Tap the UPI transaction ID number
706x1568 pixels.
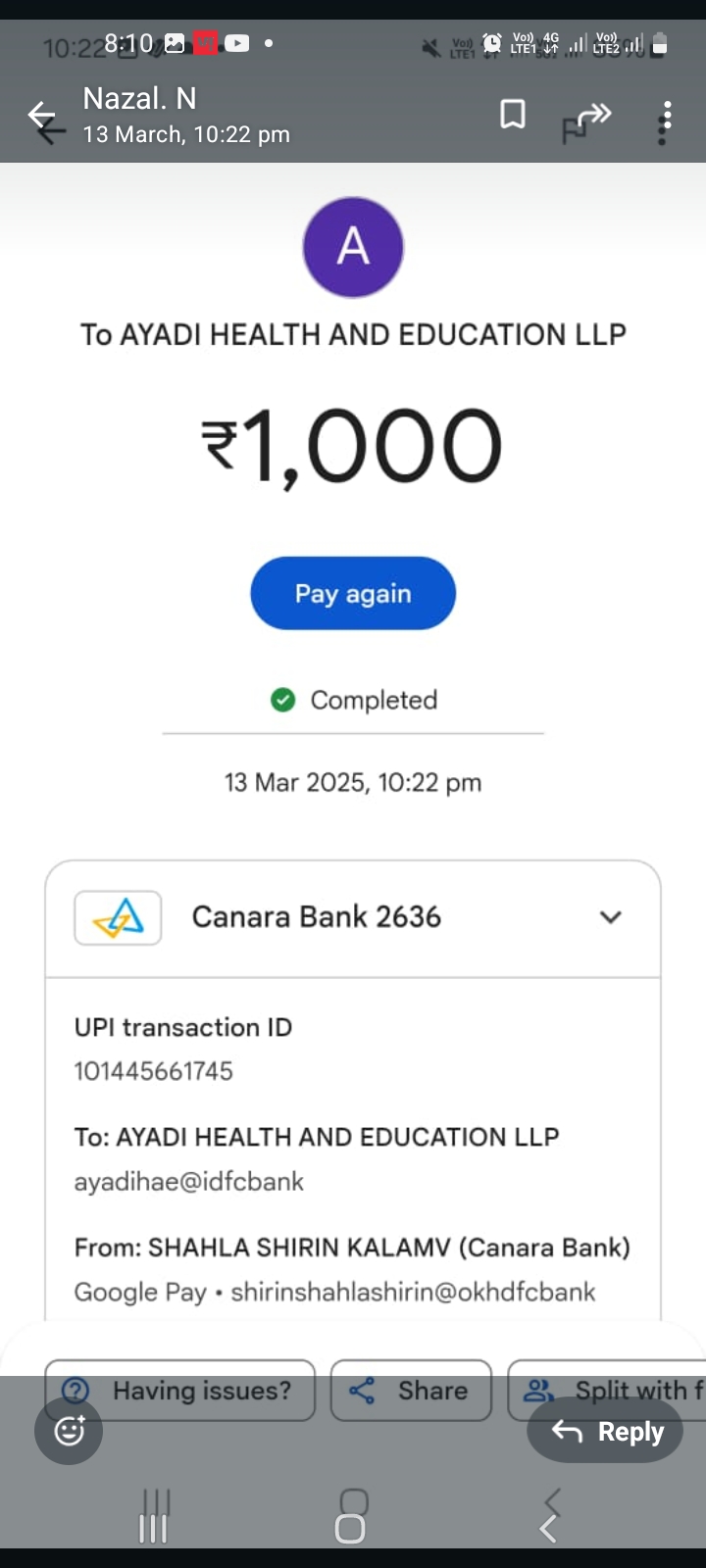154,1071
